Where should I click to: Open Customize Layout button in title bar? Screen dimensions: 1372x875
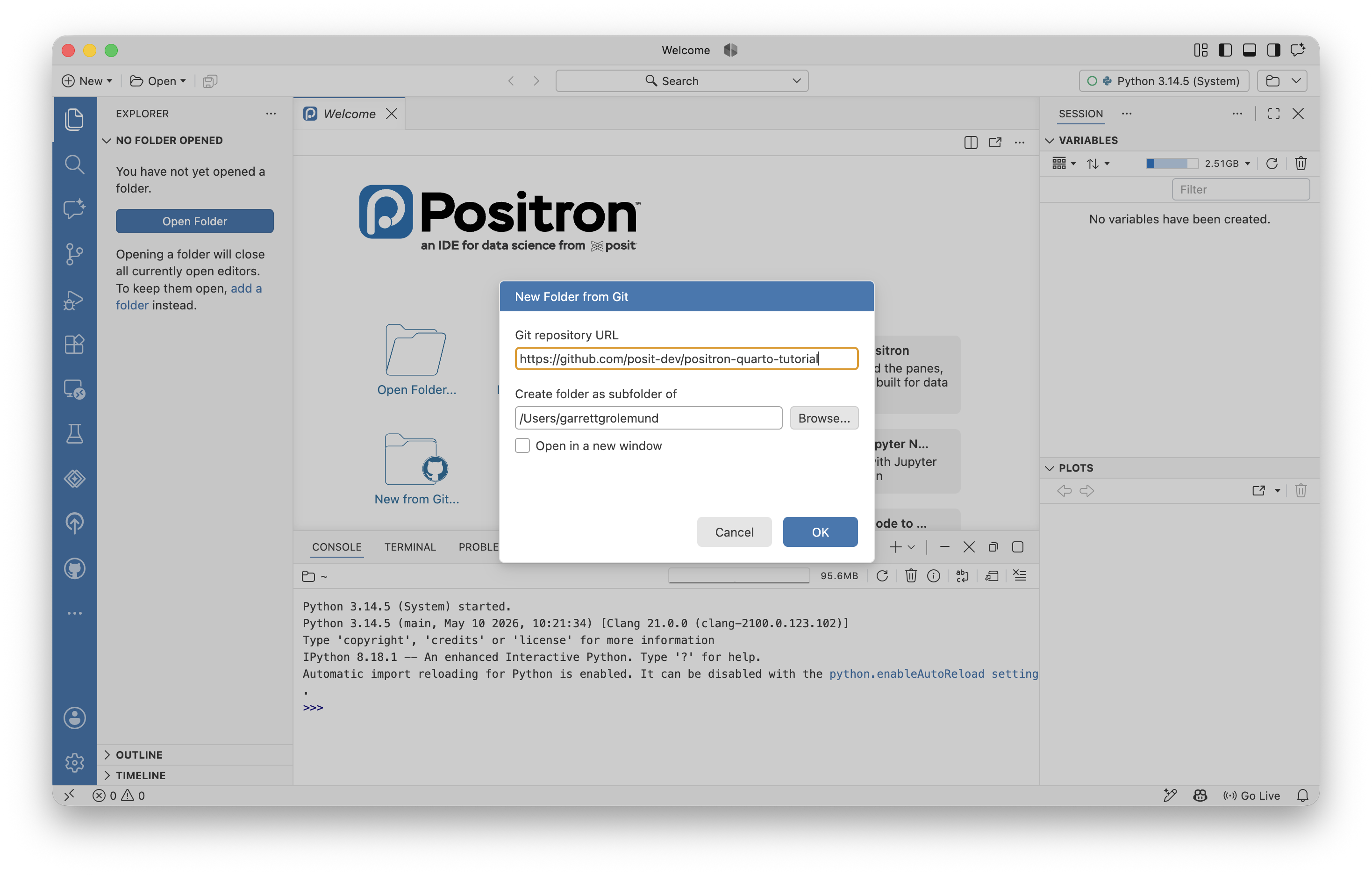(x=1200, y=50)
